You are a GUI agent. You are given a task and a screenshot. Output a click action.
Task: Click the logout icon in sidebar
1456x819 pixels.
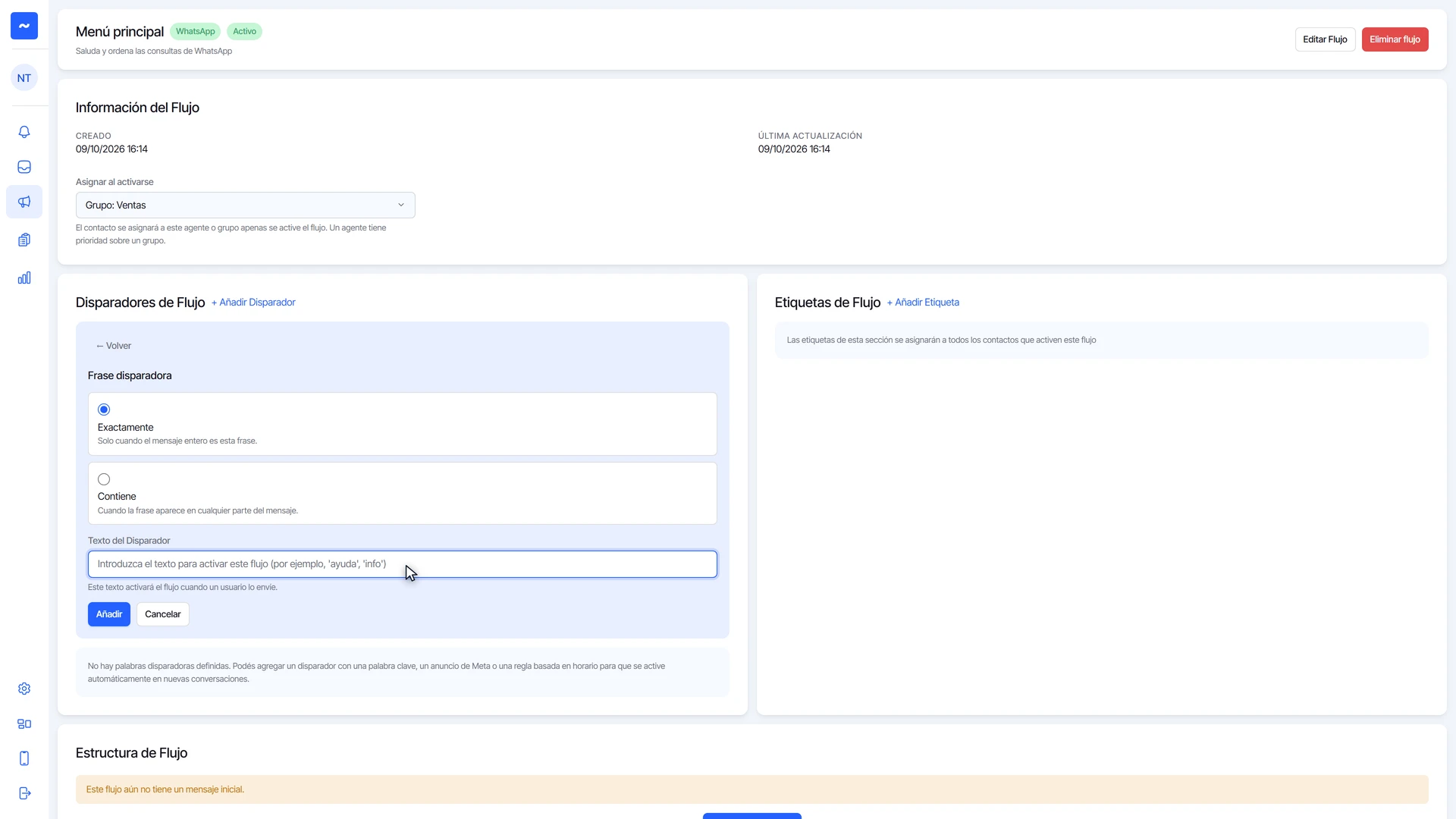pos(24,793)
